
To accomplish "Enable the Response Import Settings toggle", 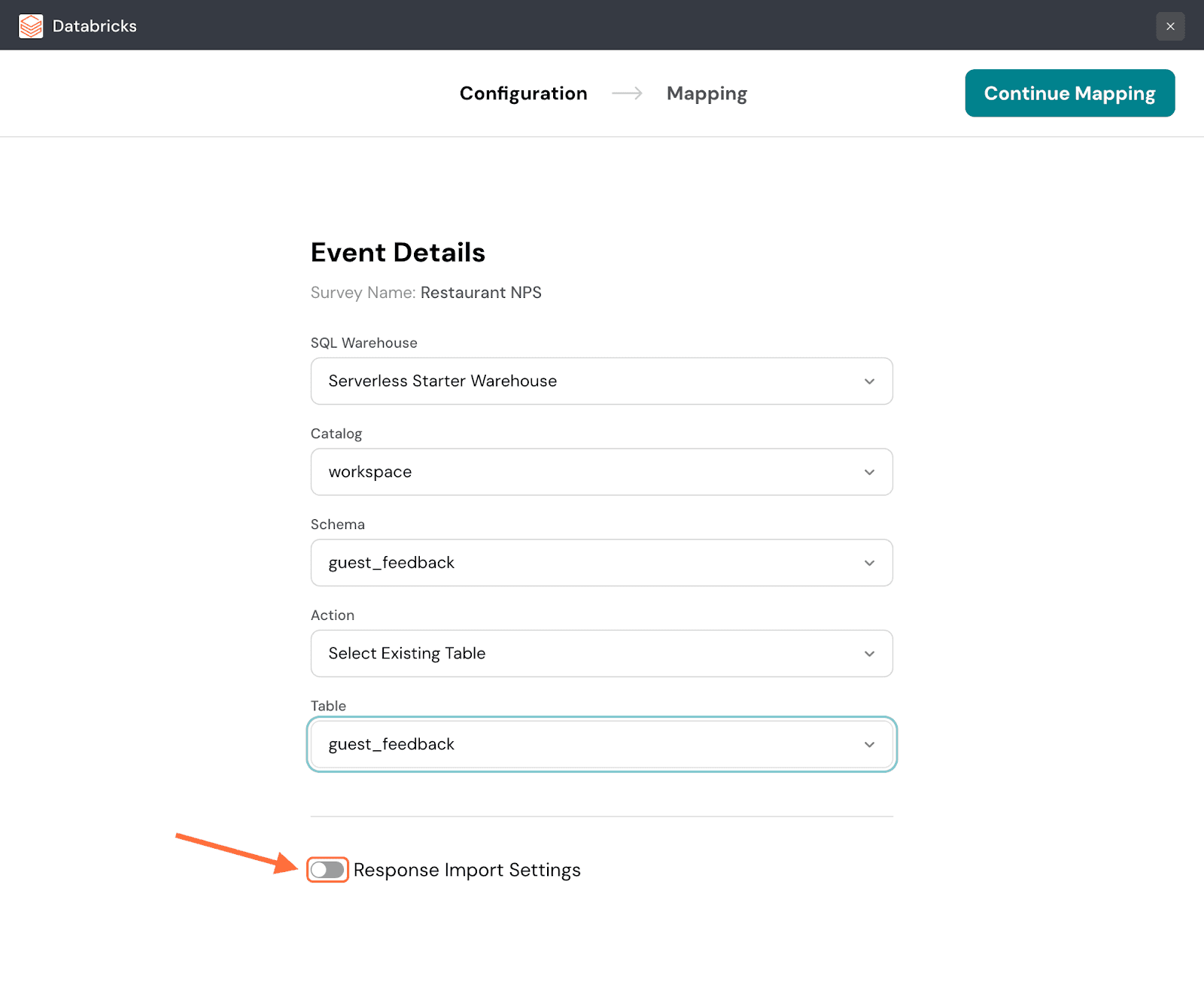I will coord(327,870).
